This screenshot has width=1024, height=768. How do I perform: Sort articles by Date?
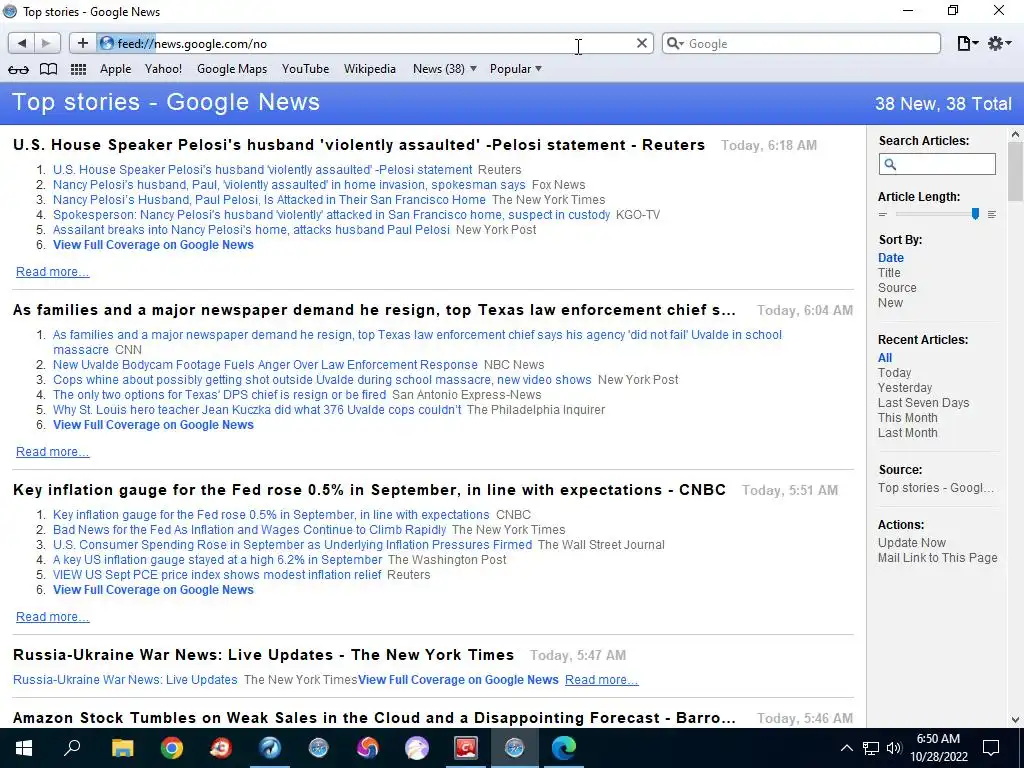click(891, 258)
